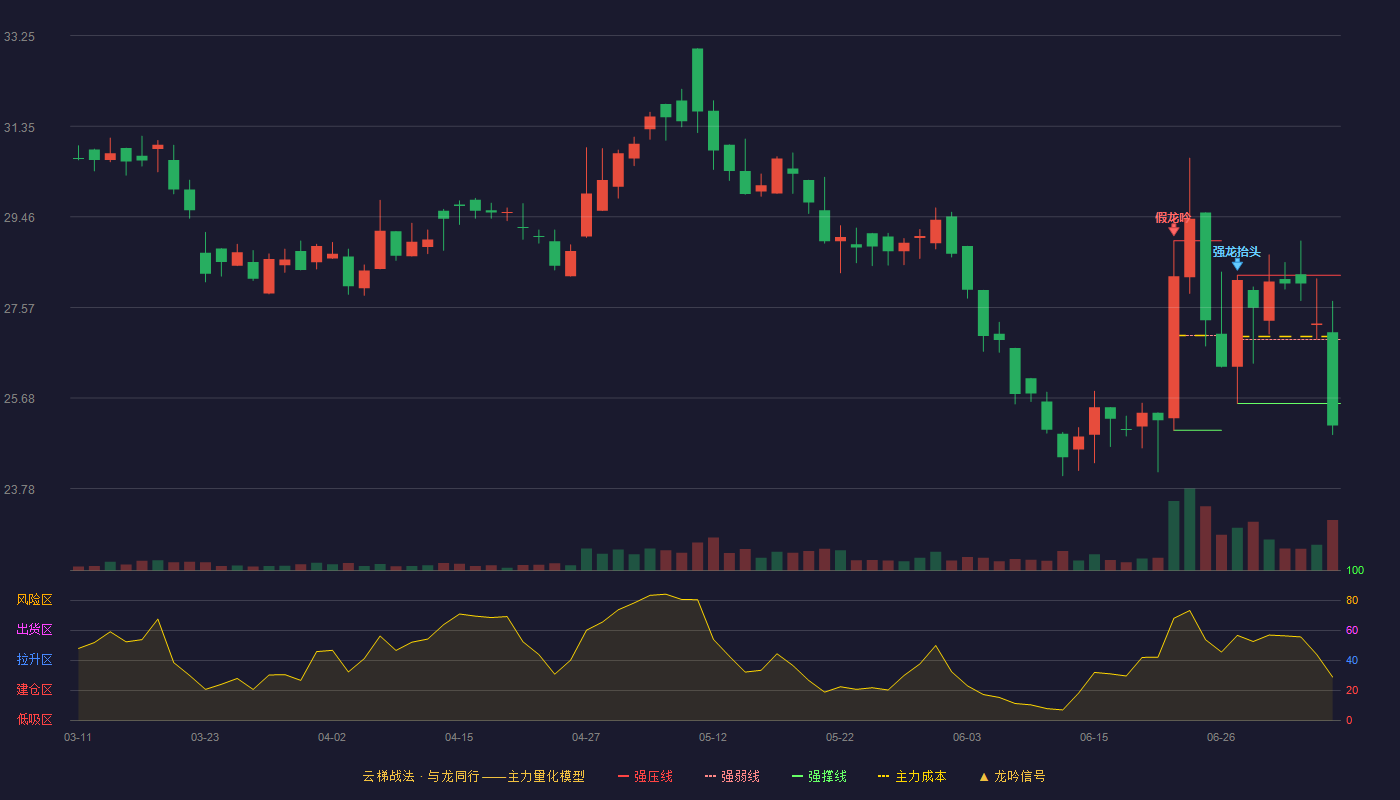Click the 04-15 date label
This screenshot has width=1400, height=800.
click(459, 737)
